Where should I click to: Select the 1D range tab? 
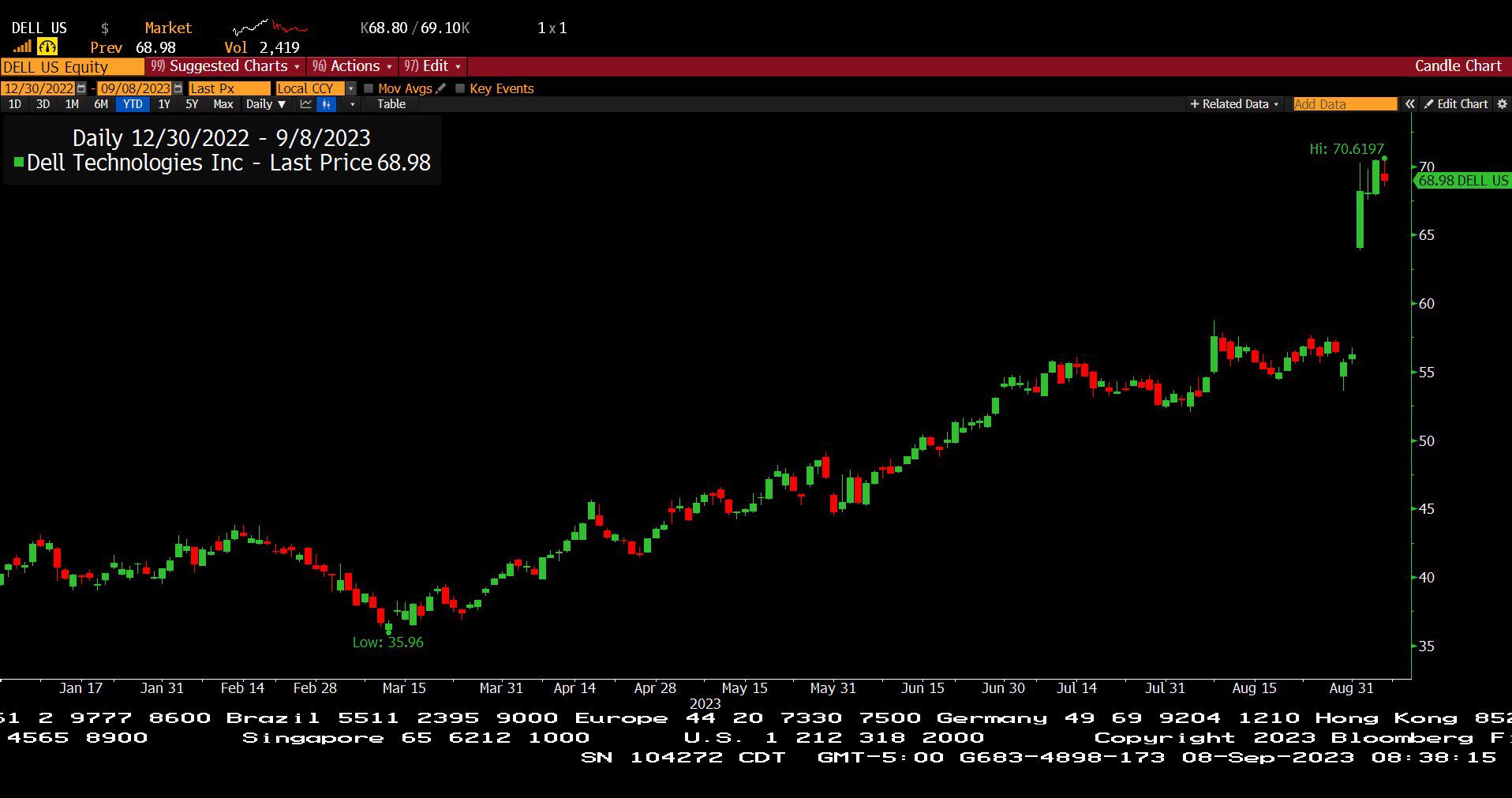click(14, 104)
